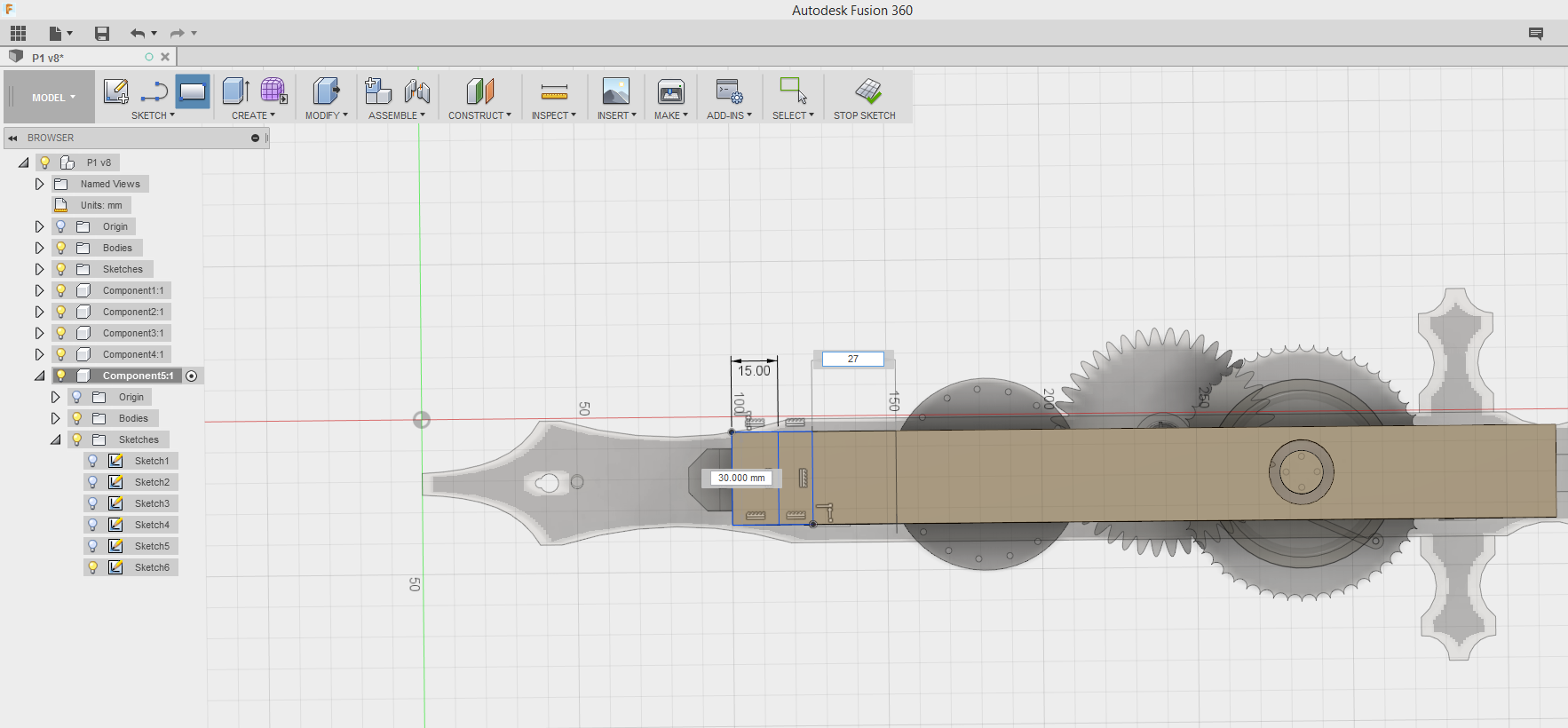Click the Redo arrow

click(x=177, y=34)
